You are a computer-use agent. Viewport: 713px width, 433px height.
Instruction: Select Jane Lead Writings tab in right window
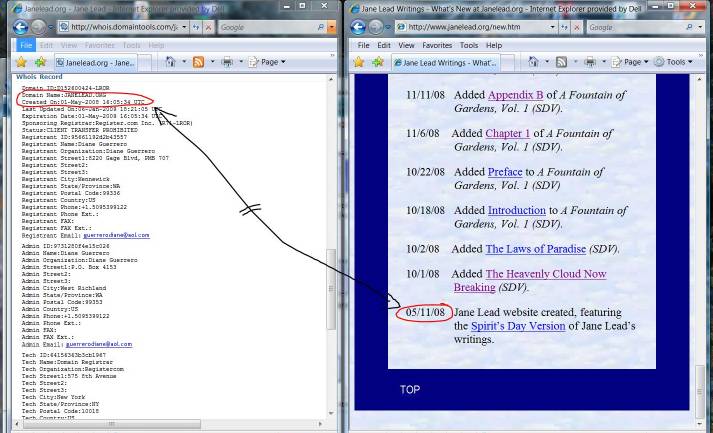[445, 63]
